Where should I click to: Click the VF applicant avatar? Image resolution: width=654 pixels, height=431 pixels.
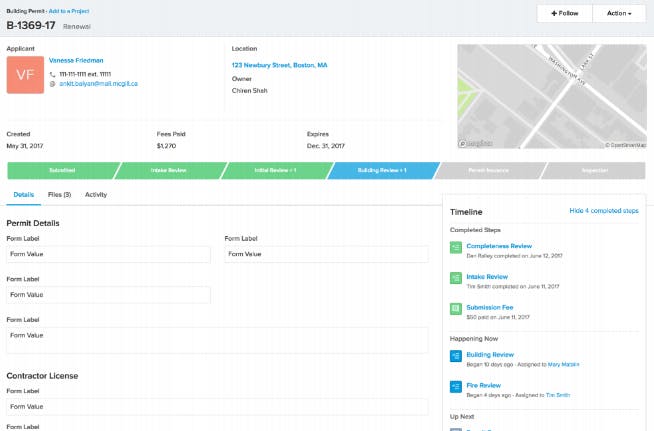(25, 75)
